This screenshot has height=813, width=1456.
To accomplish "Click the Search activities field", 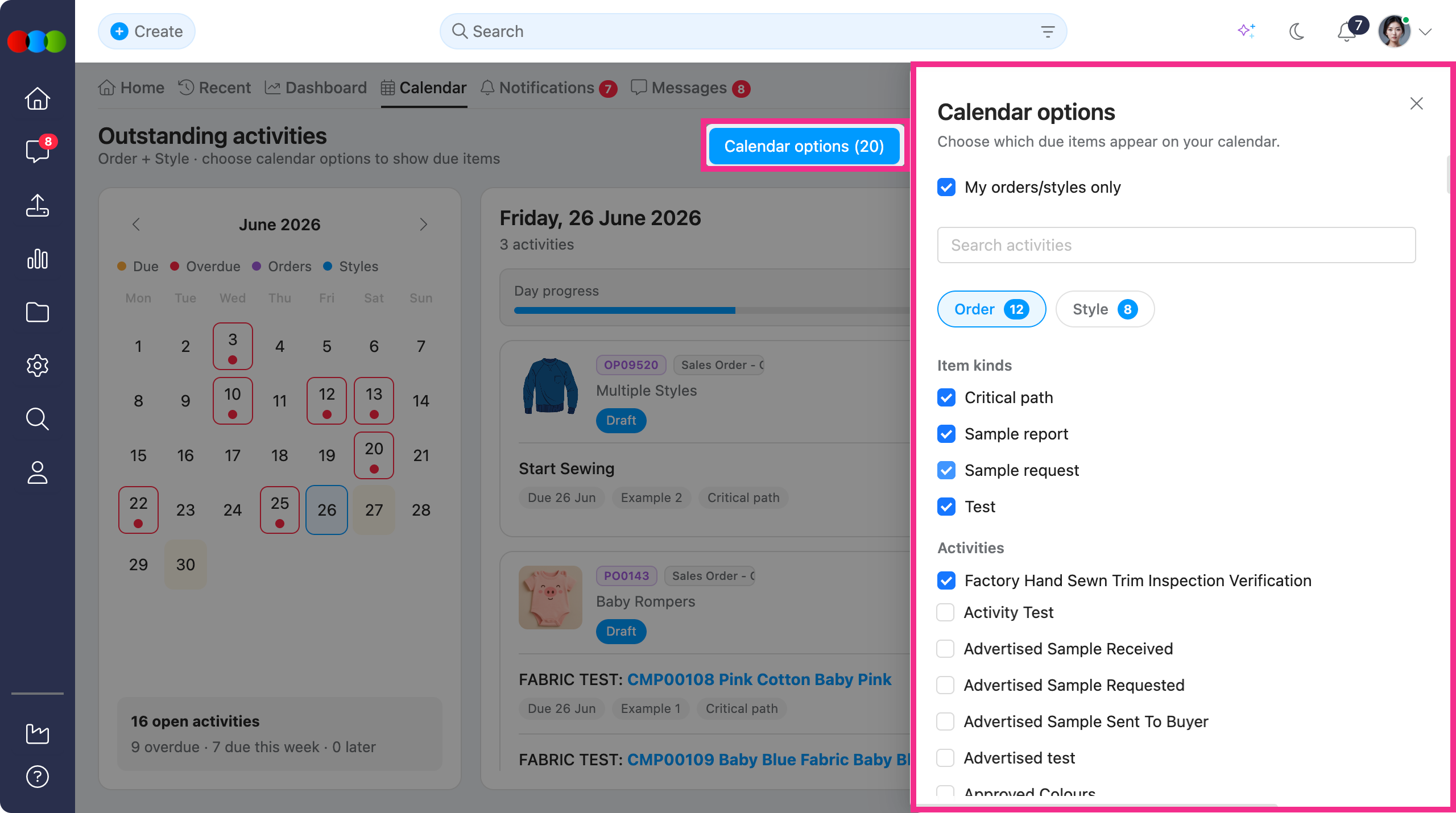I will 1176,245.
